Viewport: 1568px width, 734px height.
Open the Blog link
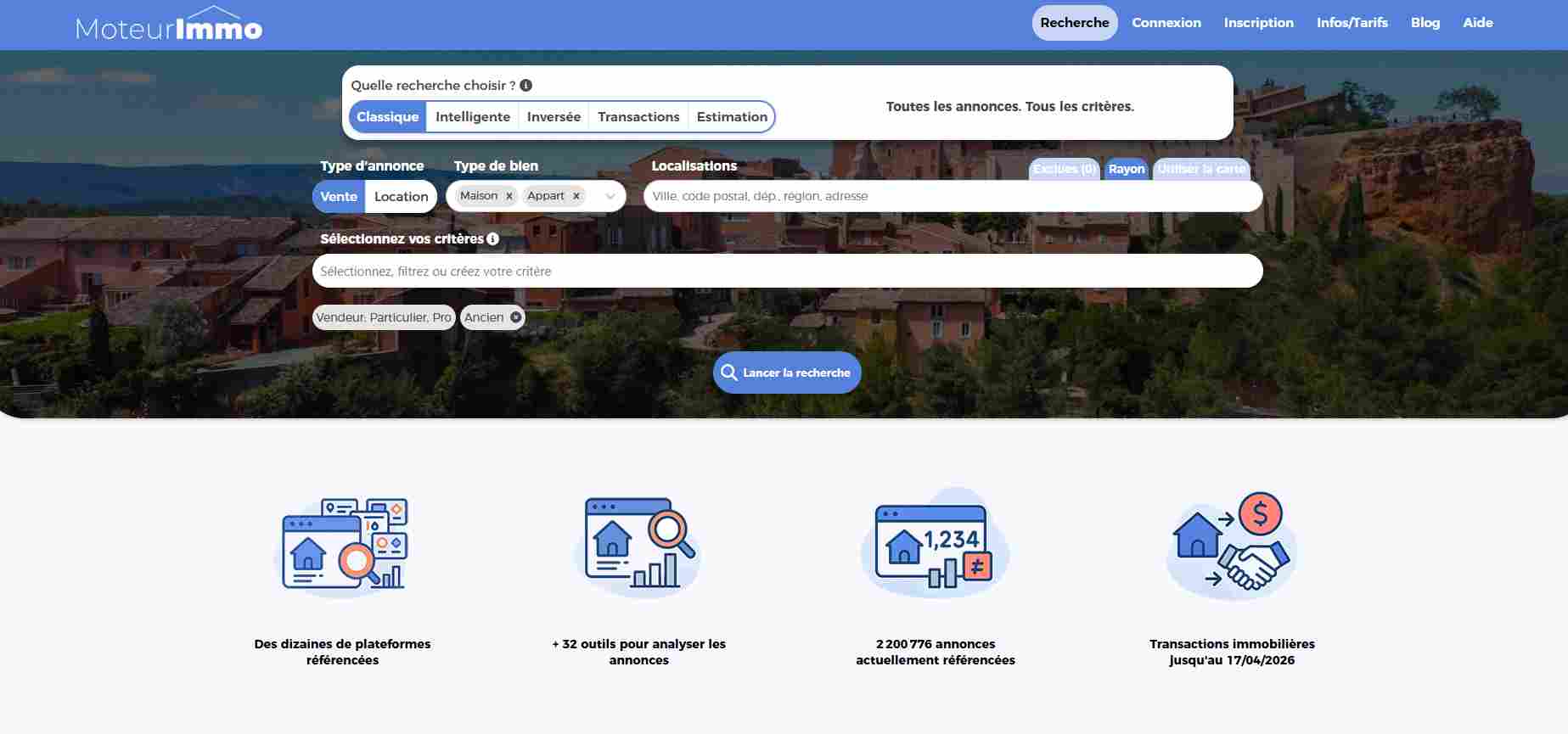pyautogui.click(x=1425, y=23)
